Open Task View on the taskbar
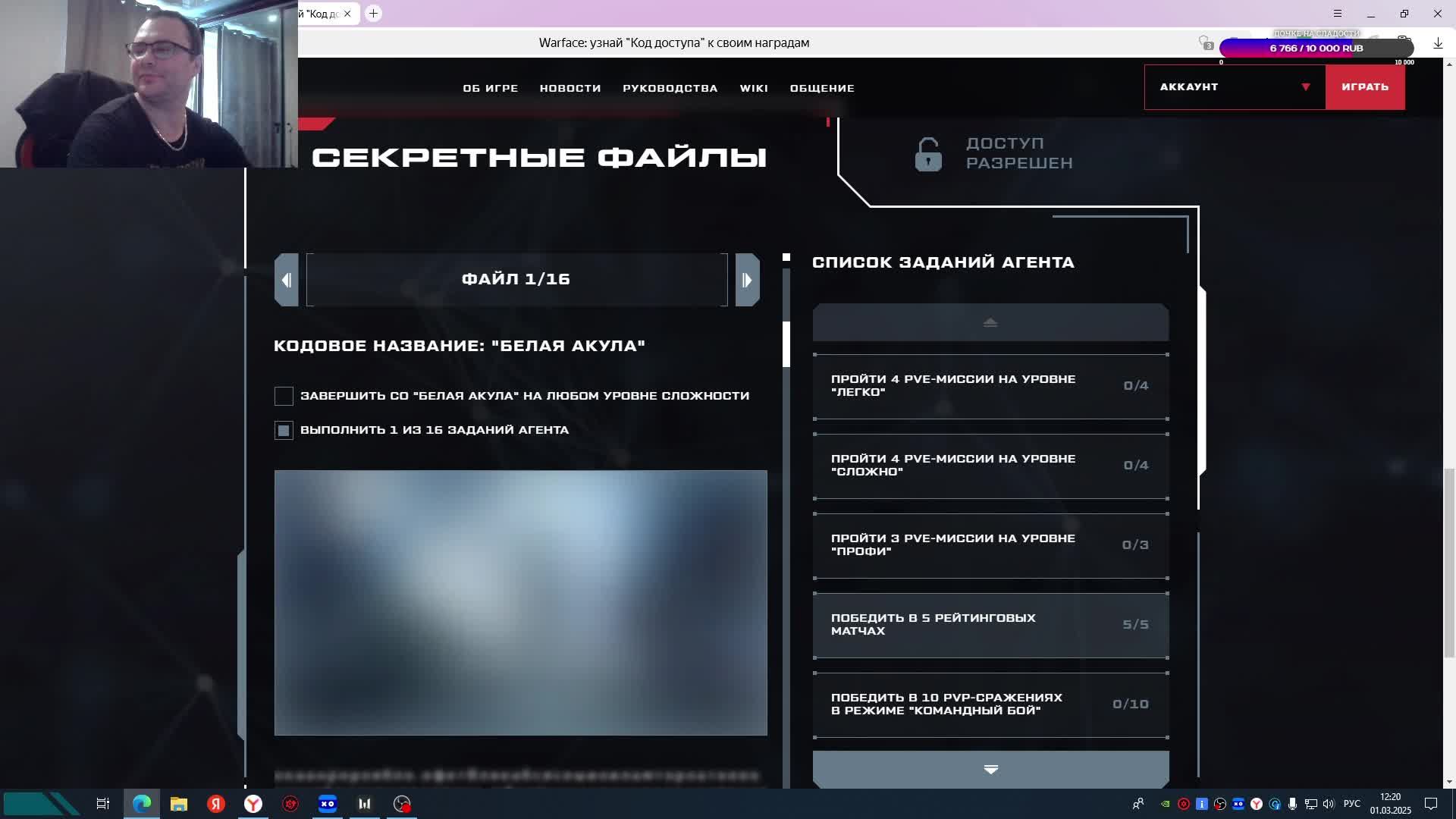 103,804
